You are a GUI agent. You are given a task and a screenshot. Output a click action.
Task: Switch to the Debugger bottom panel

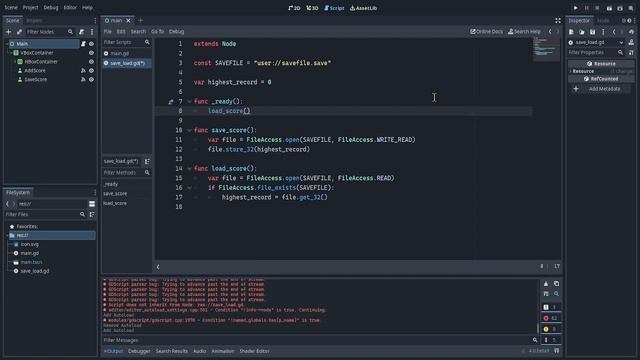point(139,351)
